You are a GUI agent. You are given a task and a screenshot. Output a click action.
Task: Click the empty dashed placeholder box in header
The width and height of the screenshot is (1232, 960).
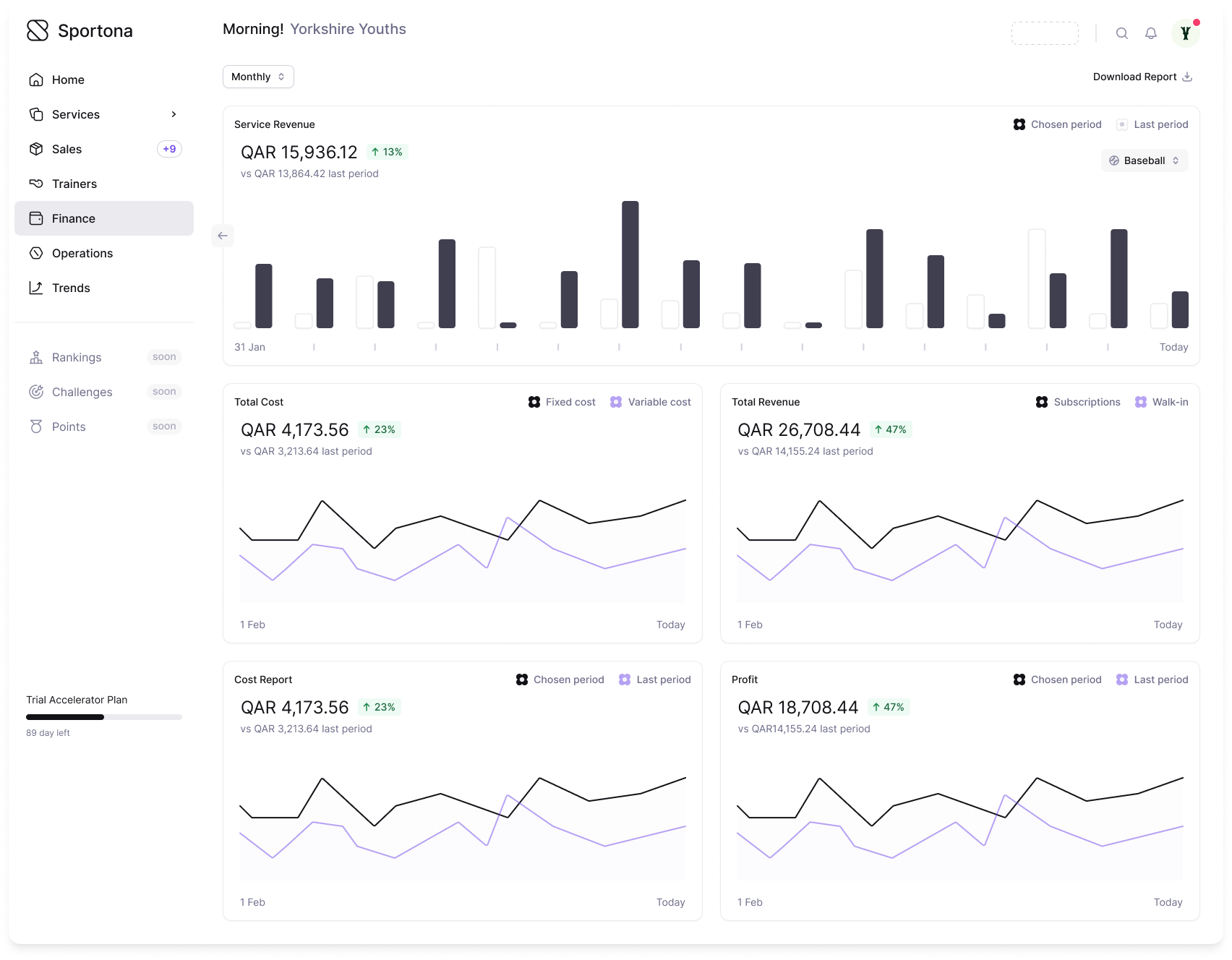pyautogui.click(x=1045, y=33)
